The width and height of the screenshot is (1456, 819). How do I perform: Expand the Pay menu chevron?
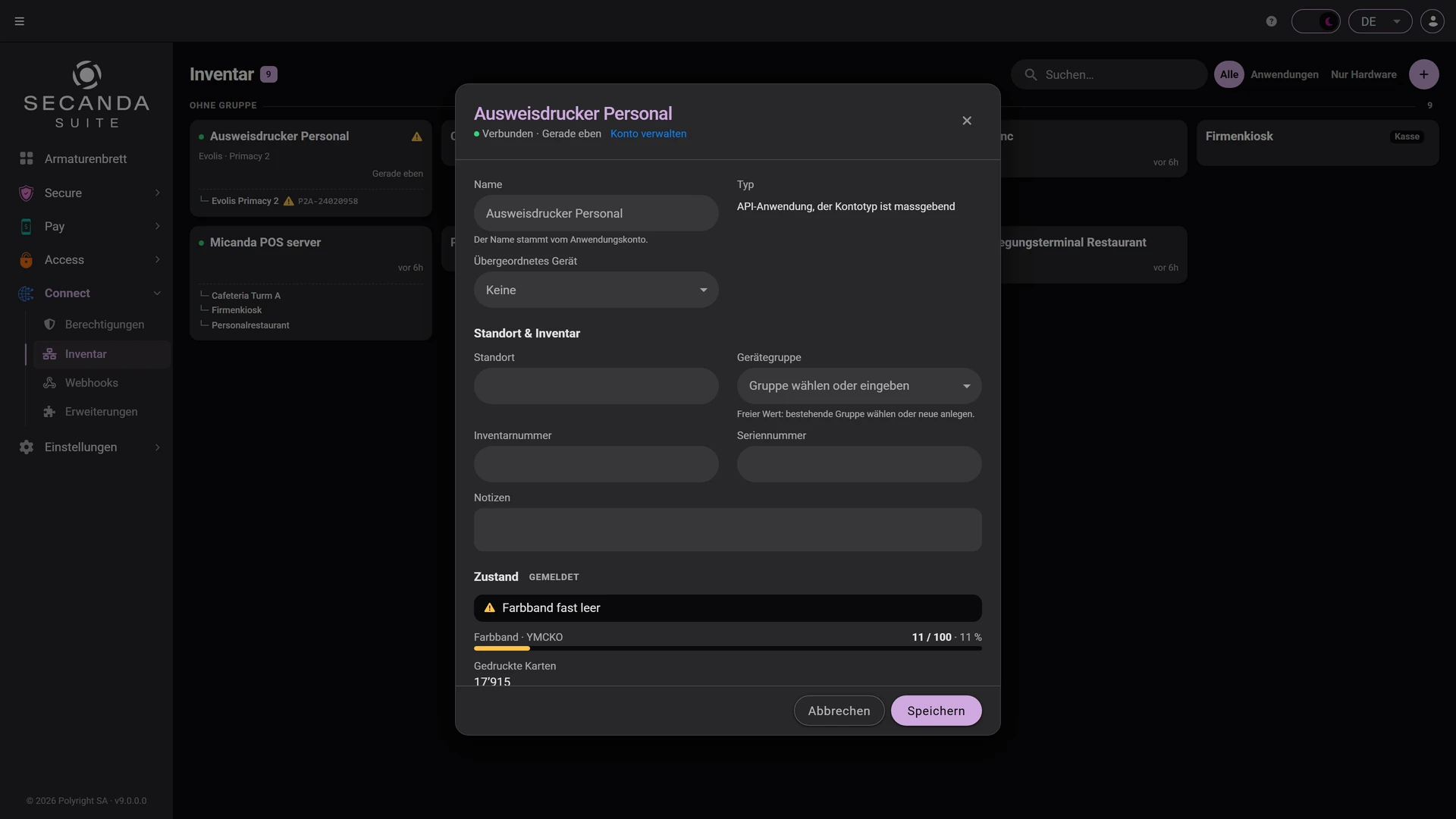point(157,226)
